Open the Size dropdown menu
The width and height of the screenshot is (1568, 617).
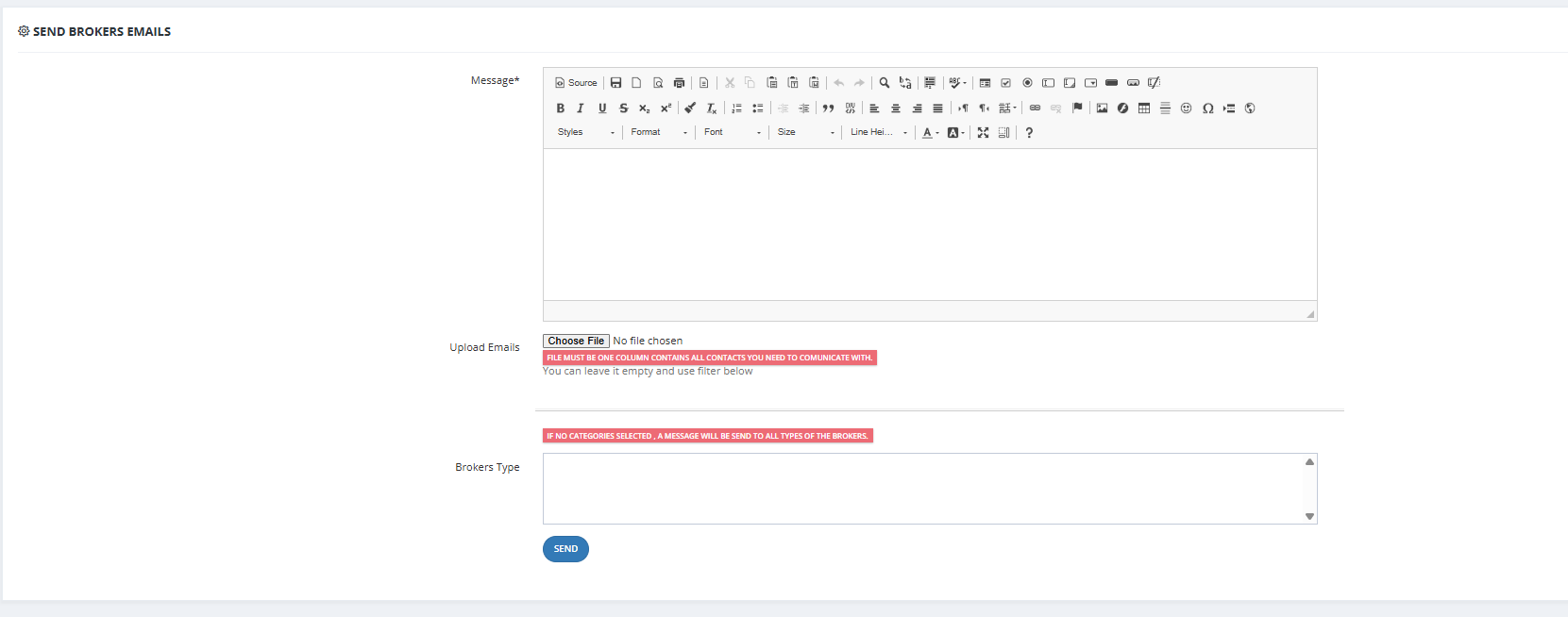[x=806, y=133]
